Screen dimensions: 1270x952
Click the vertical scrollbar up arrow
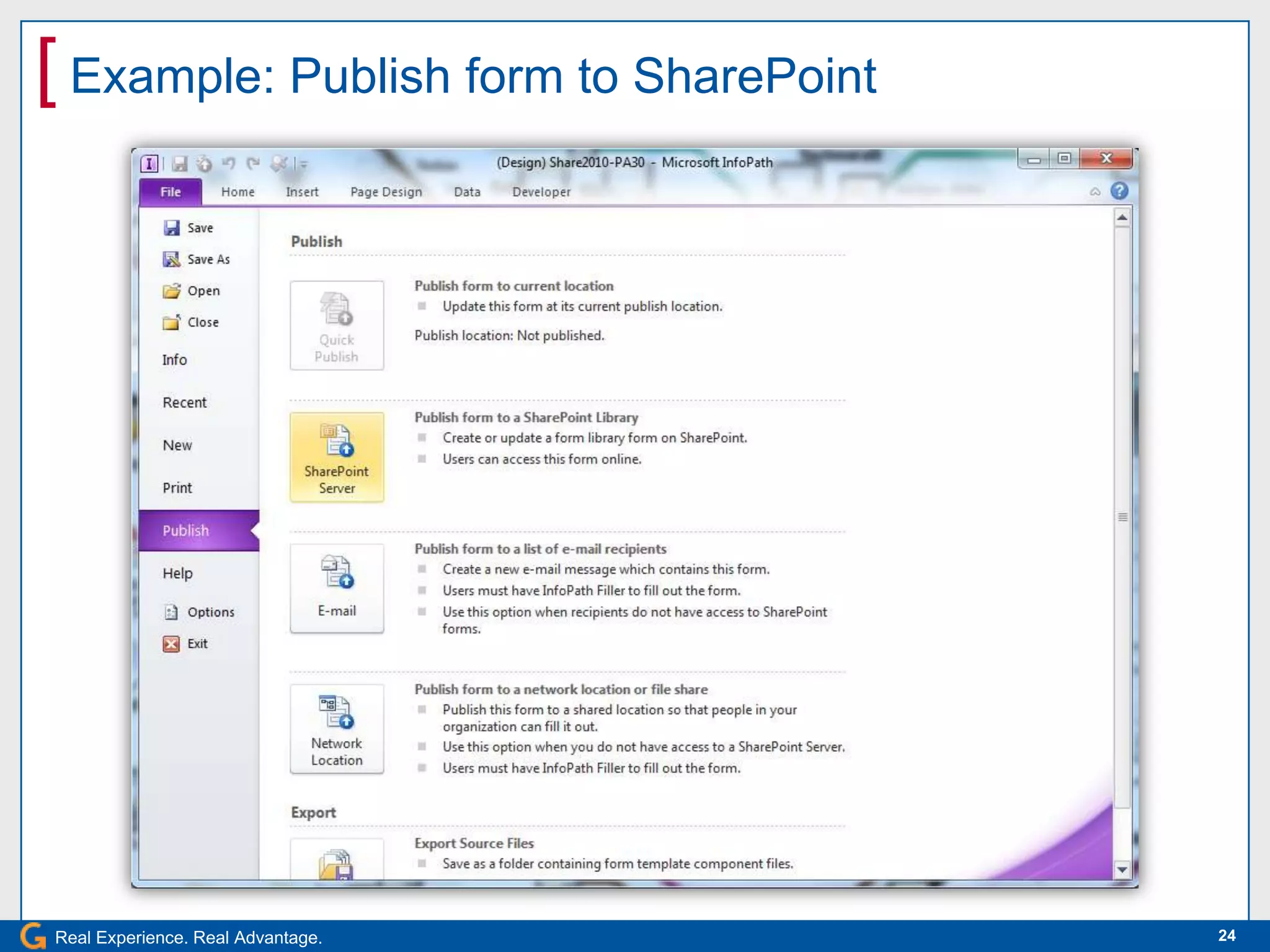[1122, 218]
